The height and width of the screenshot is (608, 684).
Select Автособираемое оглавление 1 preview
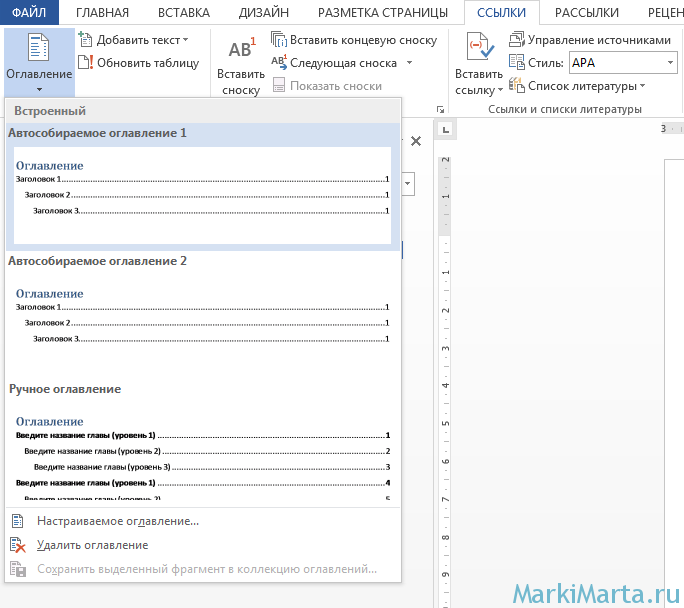coord(202,195)
